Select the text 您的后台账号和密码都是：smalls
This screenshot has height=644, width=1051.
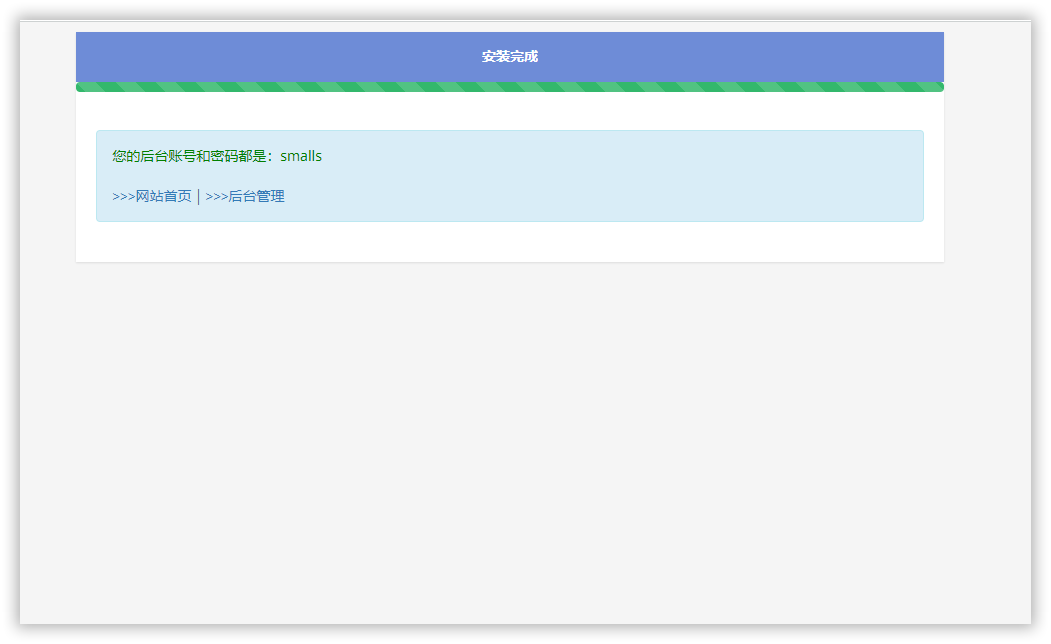pos(217,156)
